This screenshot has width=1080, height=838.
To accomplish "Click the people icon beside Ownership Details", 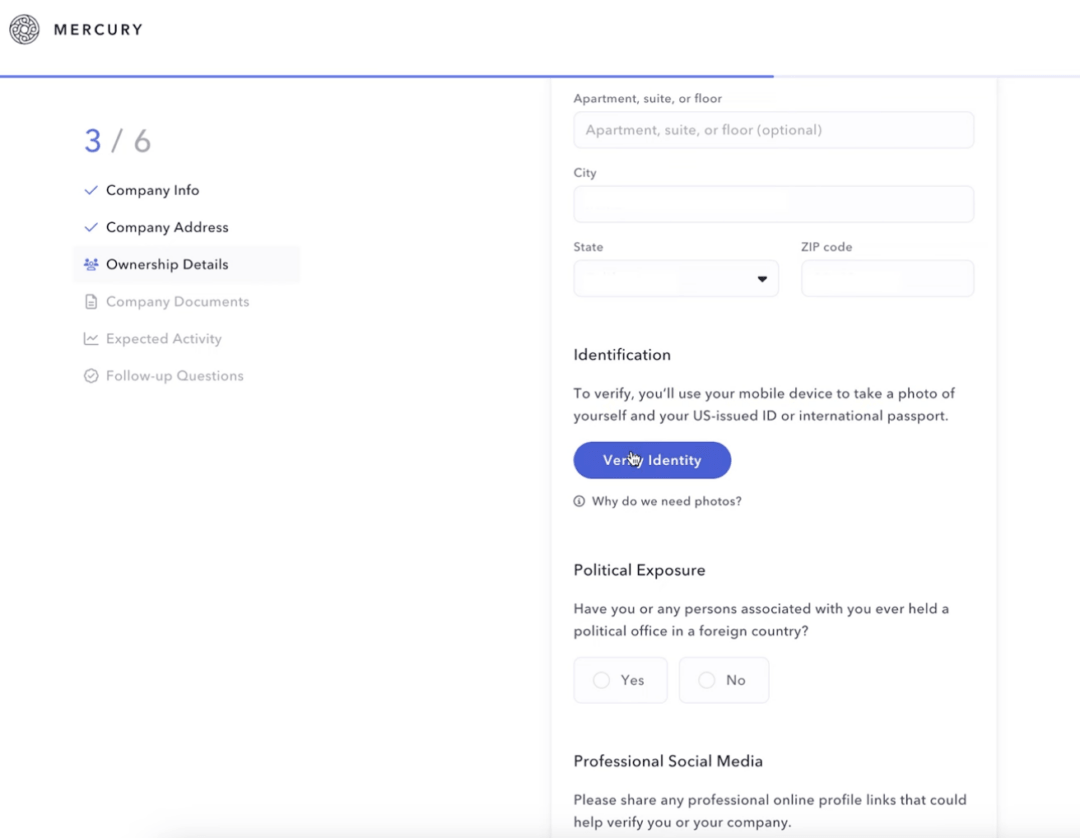I will (x=90, y=264).
